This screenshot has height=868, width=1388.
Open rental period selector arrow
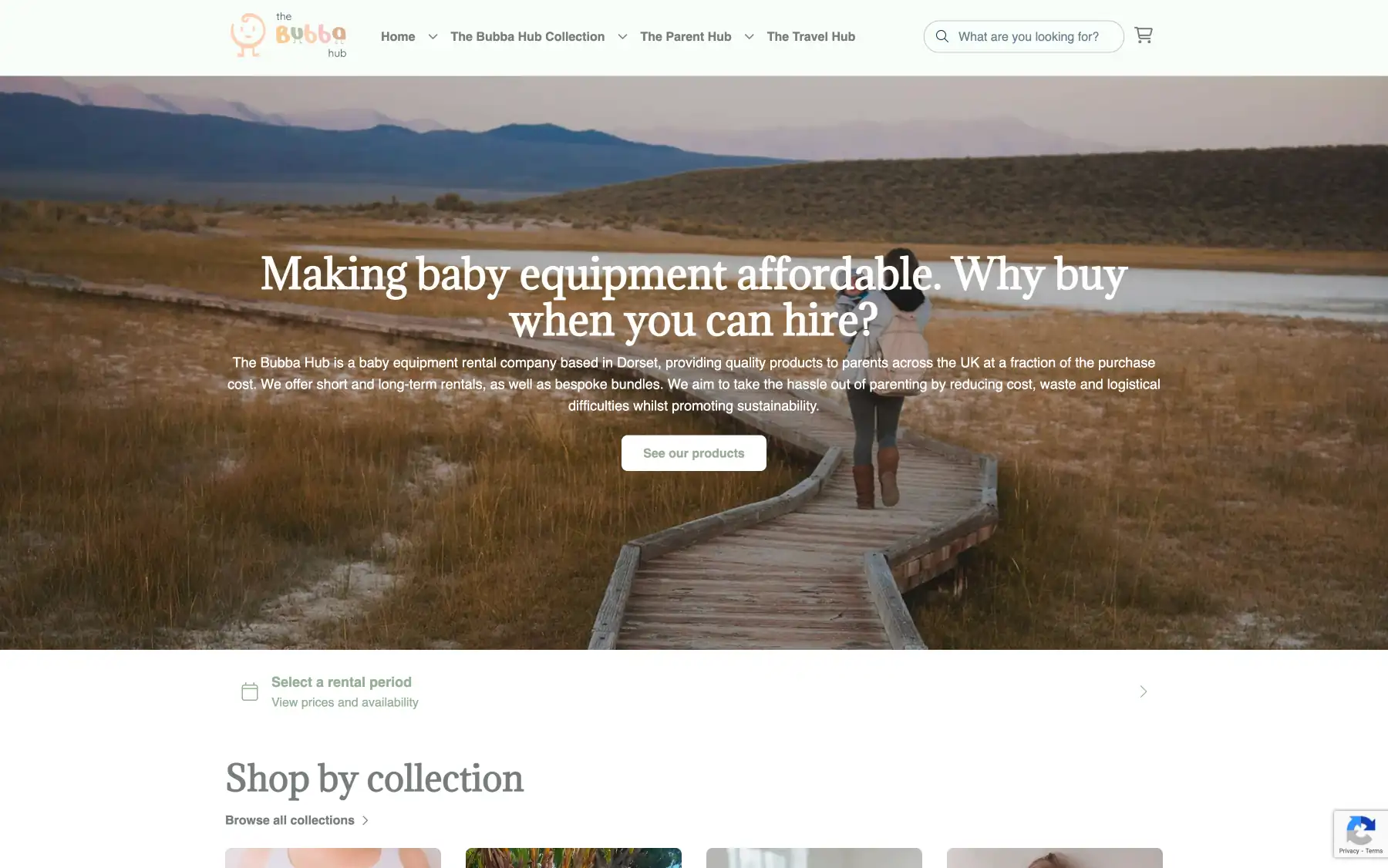point(1144,691)
